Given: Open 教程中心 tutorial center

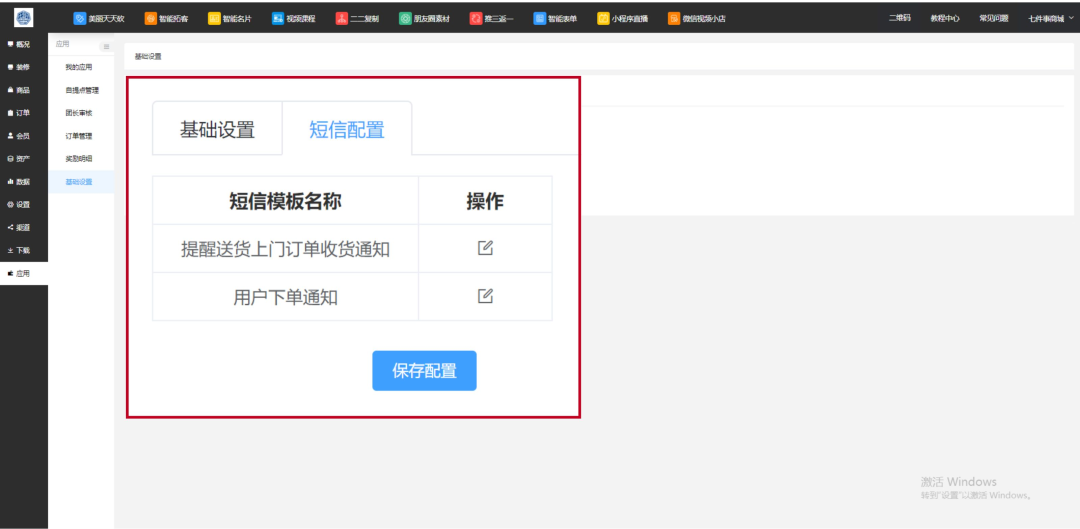Looking at the screenshot, I should (x=945, y=19).
